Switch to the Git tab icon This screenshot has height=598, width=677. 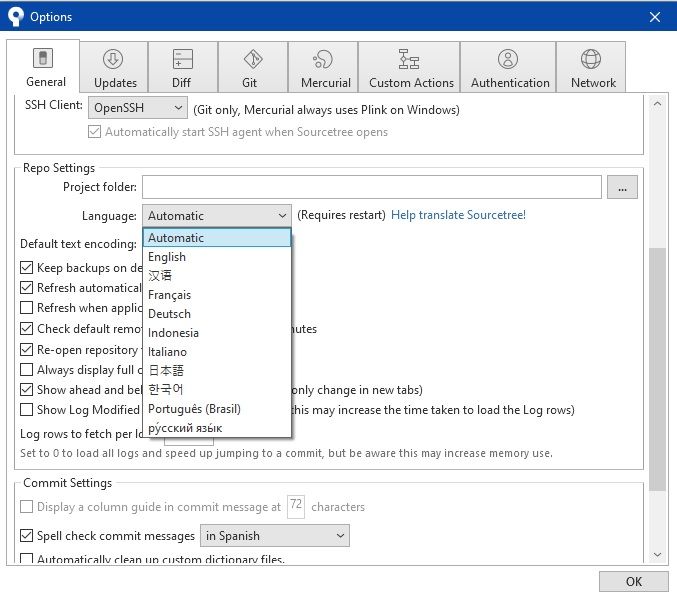253,60
